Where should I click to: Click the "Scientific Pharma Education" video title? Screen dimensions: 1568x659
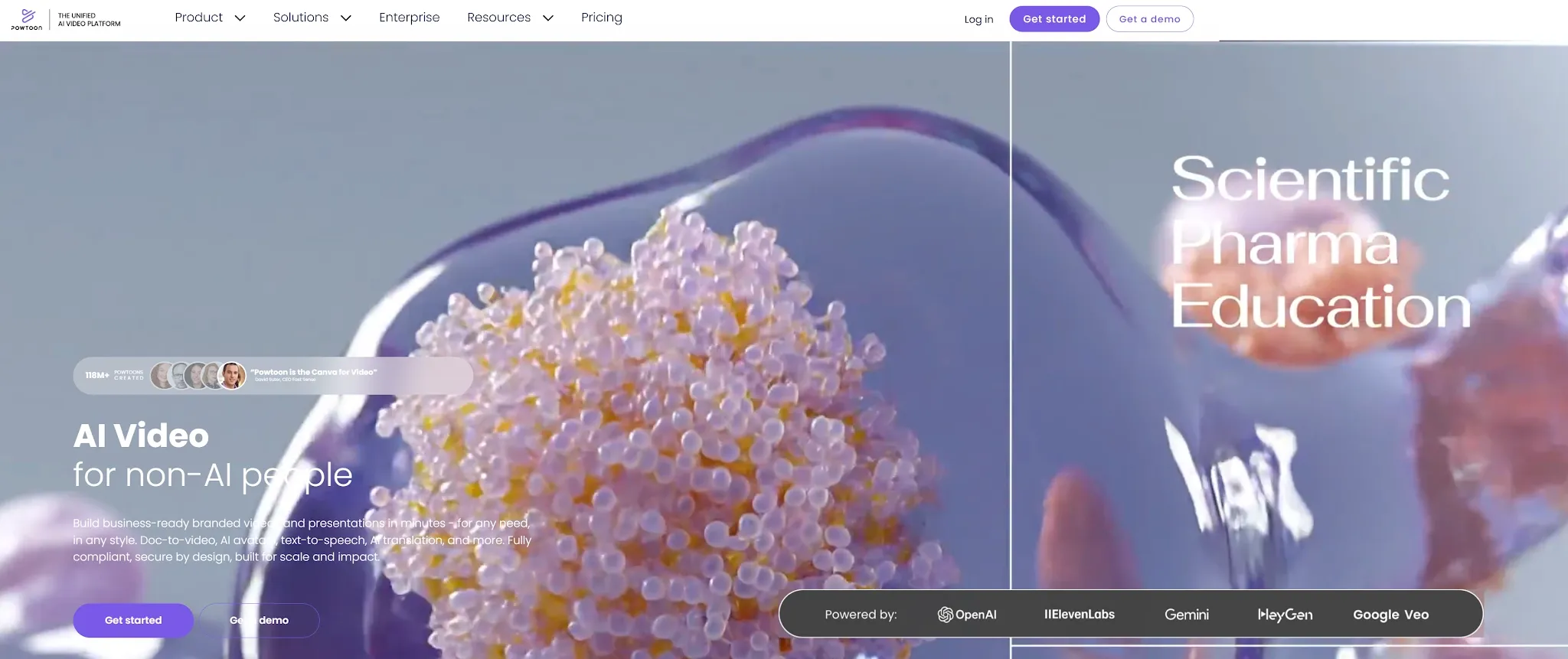click(1321, 242)
